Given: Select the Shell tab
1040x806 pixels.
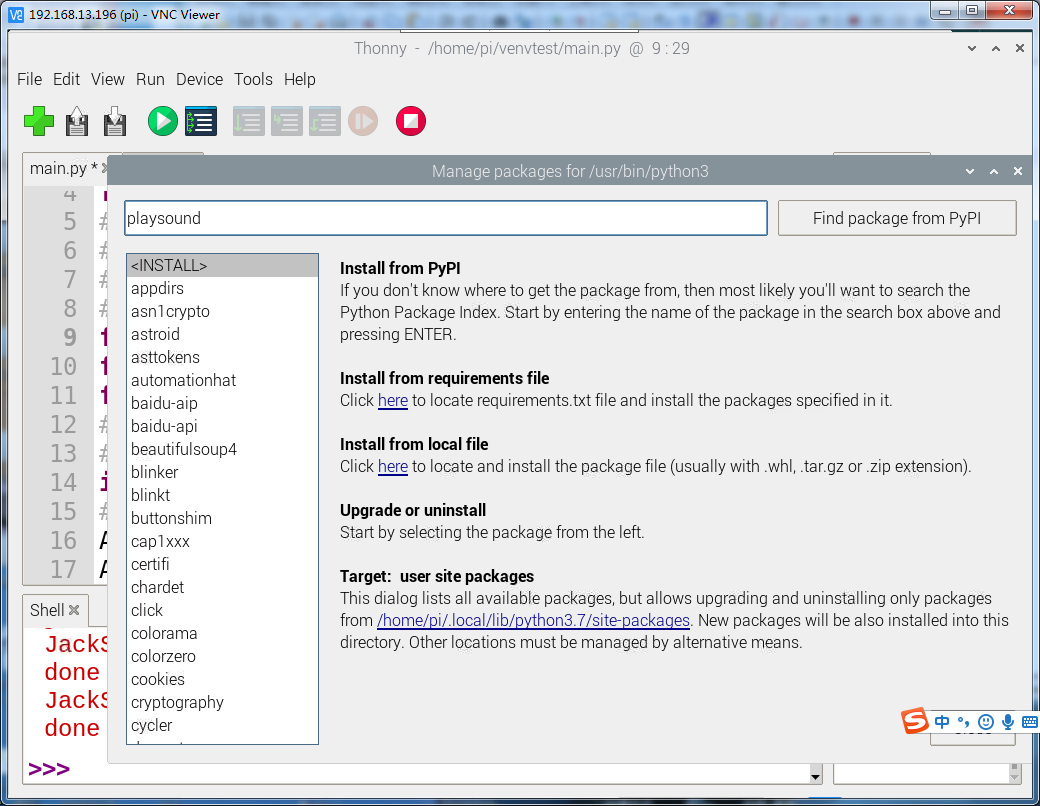Looking at the screenshot, I should pos(46,610).
